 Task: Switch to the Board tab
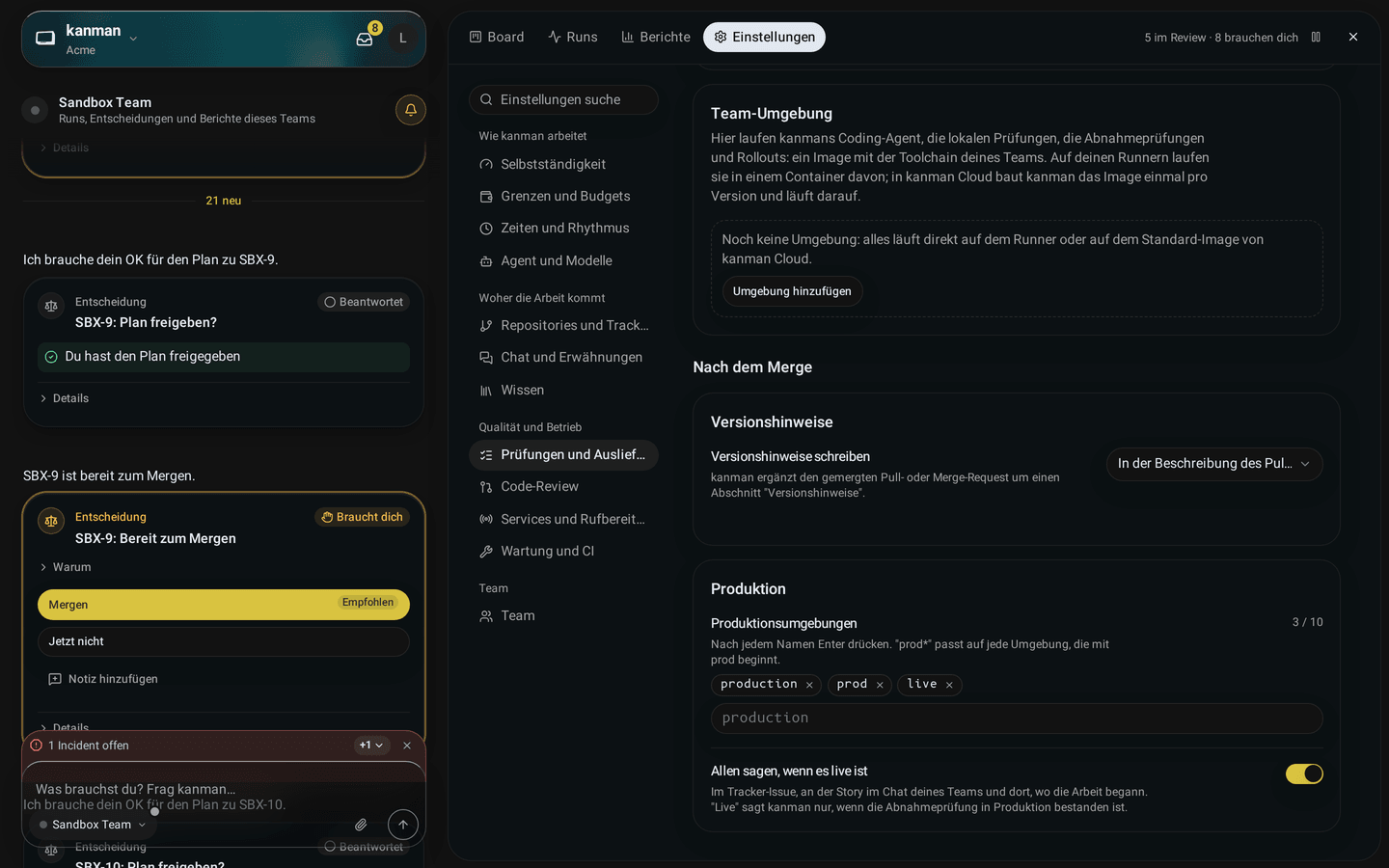pos(497,37)
